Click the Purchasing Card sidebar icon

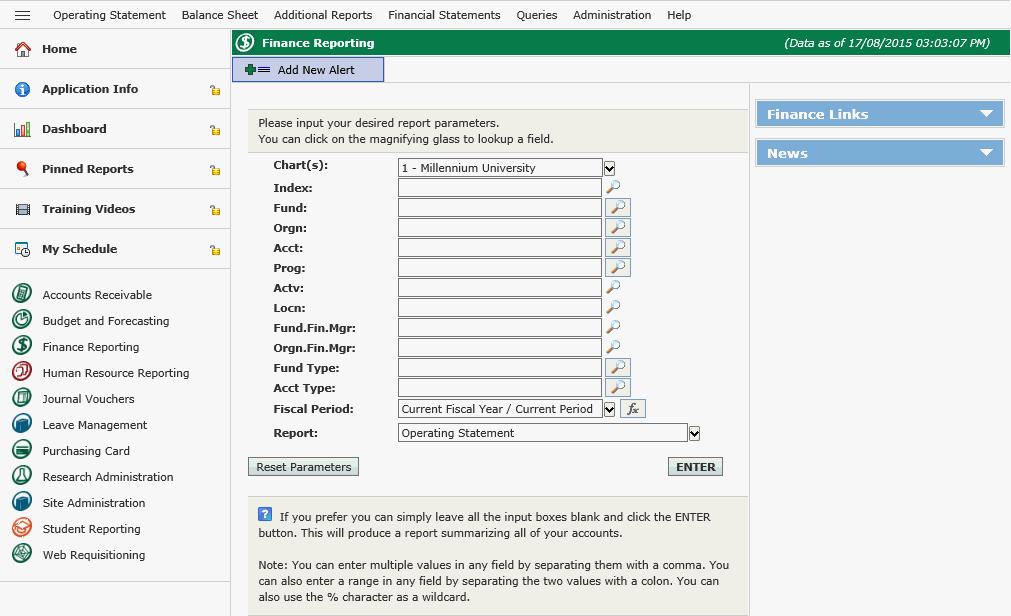[22, 451]
